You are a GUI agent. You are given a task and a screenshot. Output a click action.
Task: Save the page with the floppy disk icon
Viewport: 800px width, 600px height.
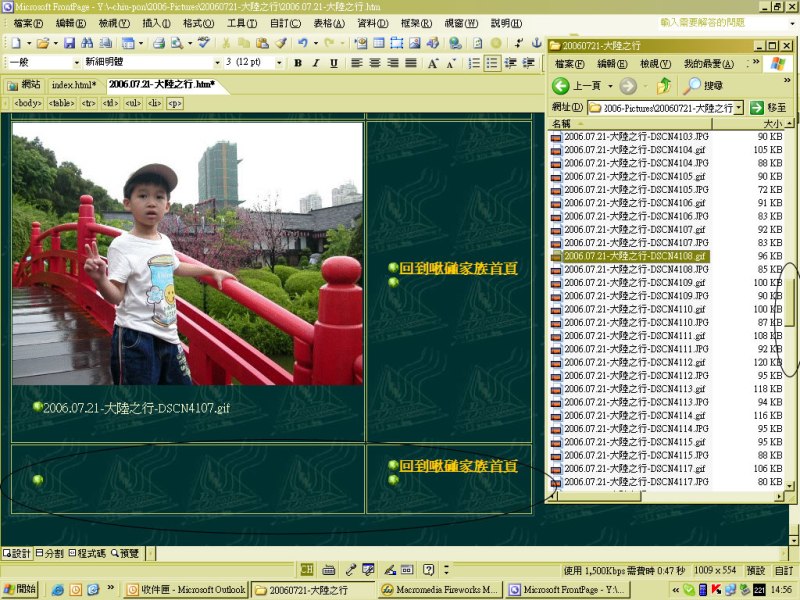(69, 43)
